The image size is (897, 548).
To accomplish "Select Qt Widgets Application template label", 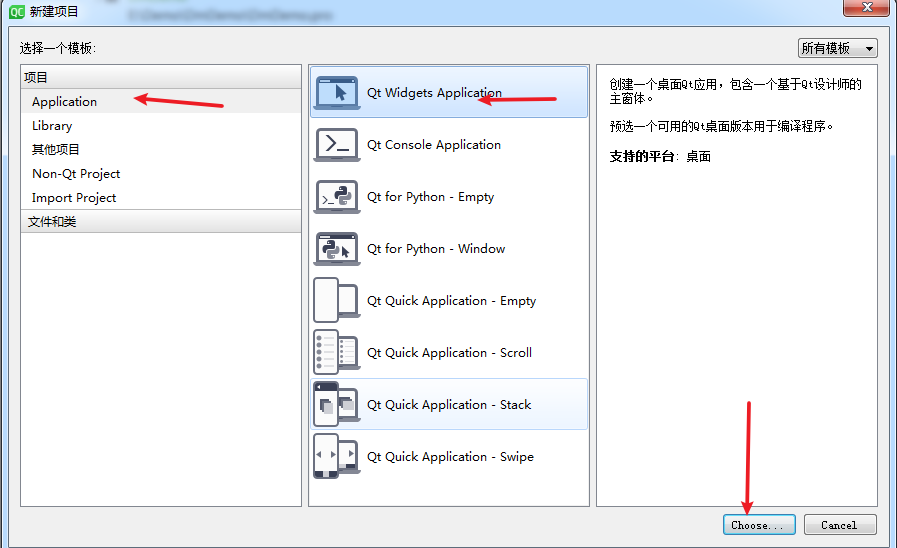I will click(x=434, y=93).
